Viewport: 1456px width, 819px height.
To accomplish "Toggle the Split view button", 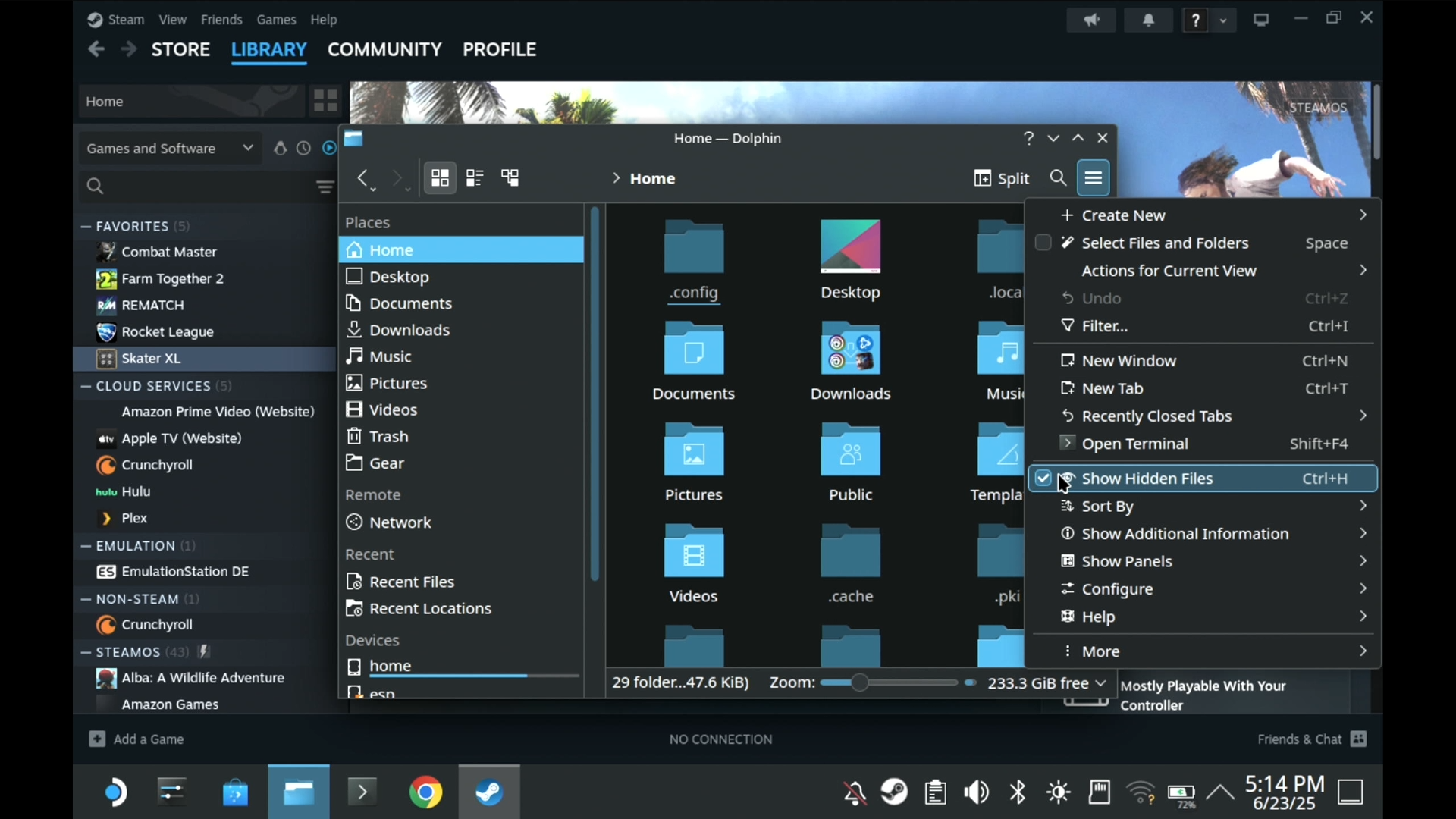I will [1001, 178].
